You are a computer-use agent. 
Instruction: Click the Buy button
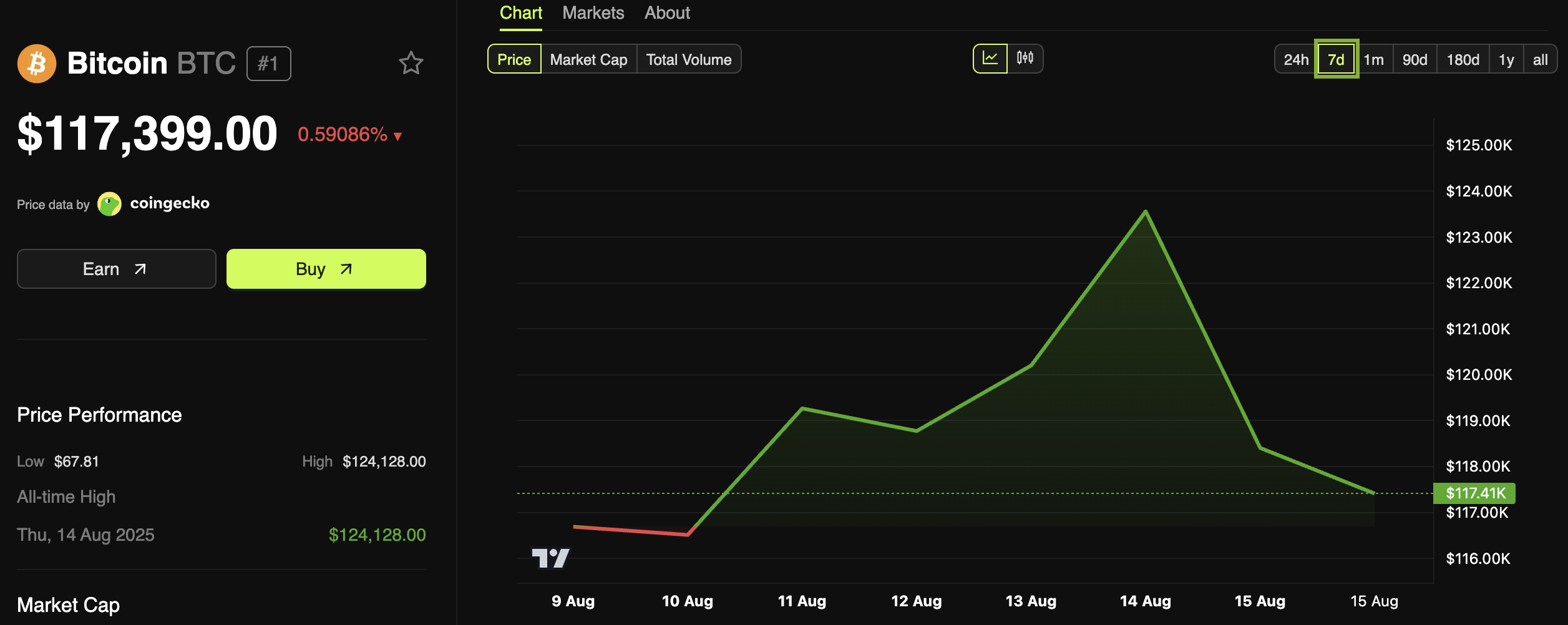click(325, 268)
